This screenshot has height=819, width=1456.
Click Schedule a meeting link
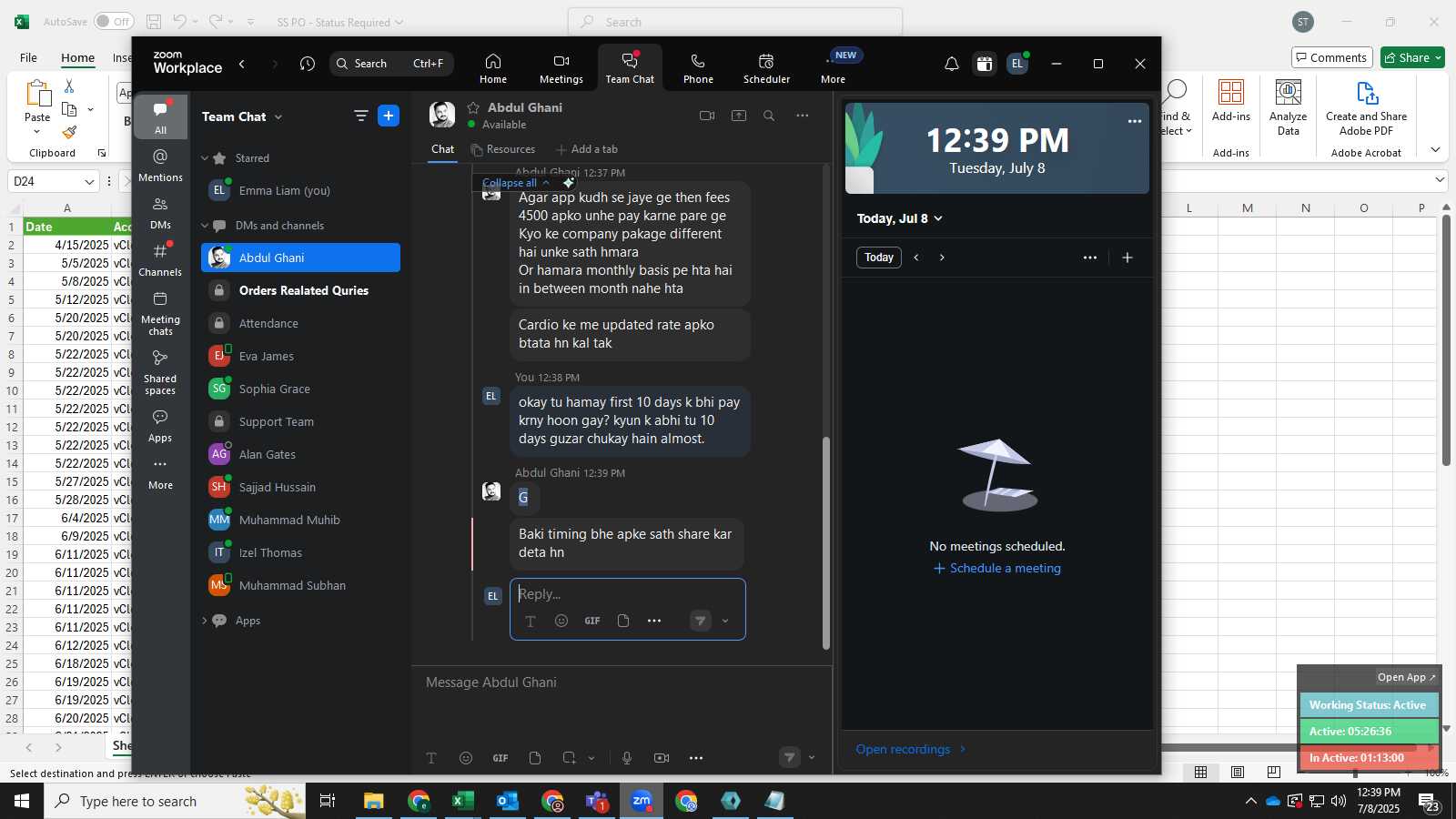pos(997,568)
